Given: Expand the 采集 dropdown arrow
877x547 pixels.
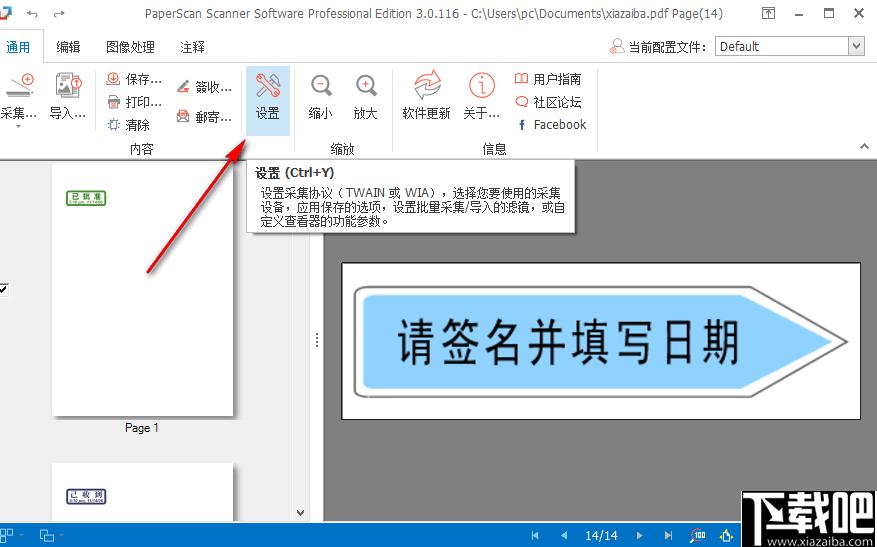Looking at the screenshot, I should point(18,127).
